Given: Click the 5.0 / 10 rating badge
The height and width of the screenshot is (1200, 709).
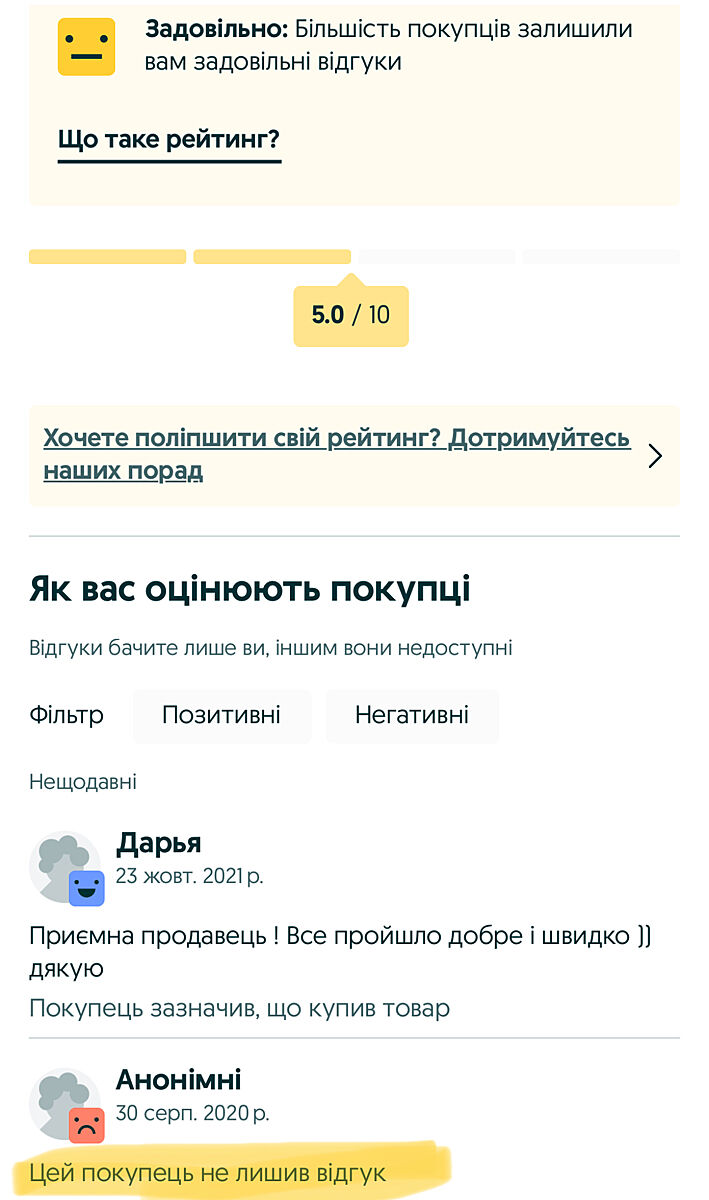Looking at the screenshot, I should tap(351, 316).
